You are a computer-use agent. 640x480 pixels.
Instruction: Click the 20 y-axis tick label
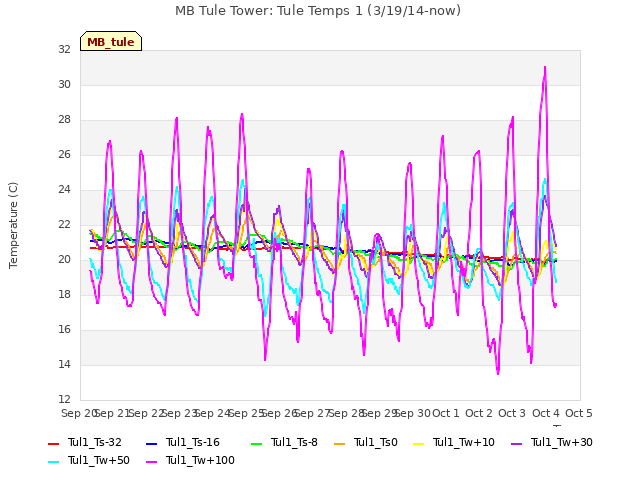(64, 260)
